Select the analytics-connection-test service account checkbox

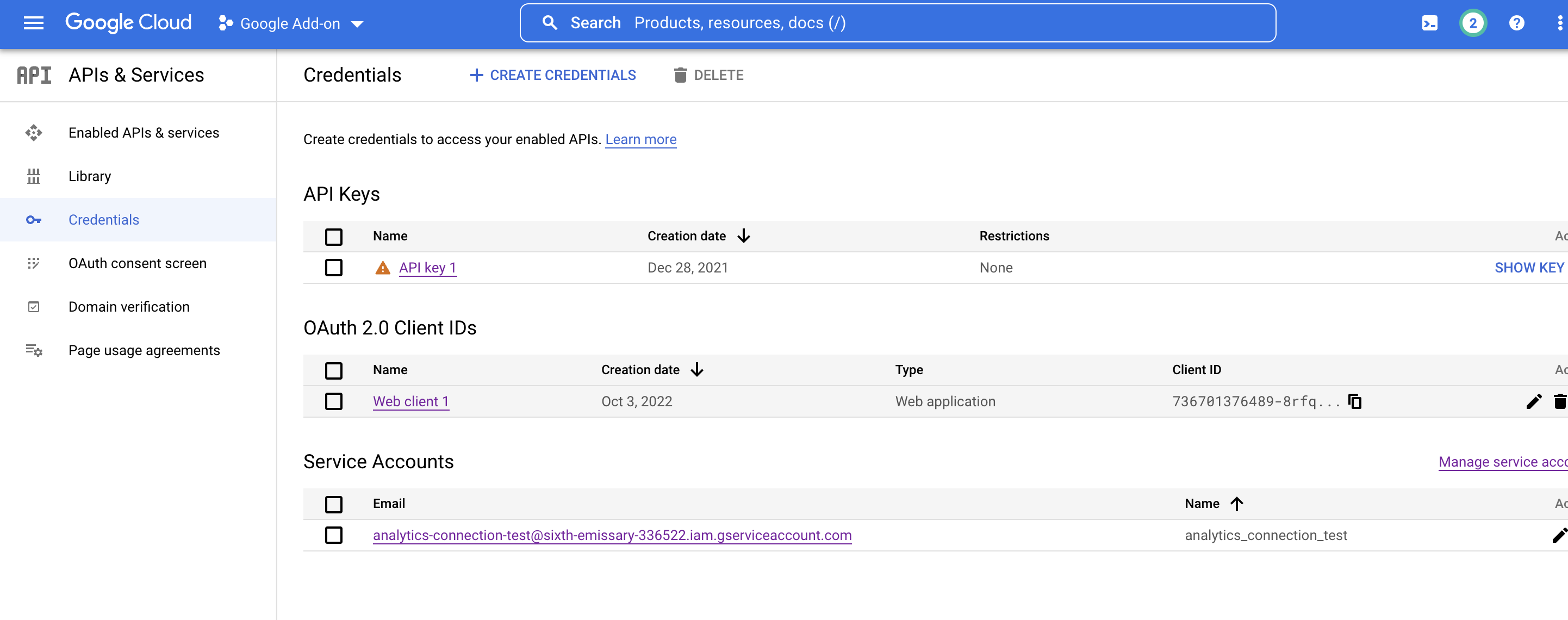coord(334,535)
